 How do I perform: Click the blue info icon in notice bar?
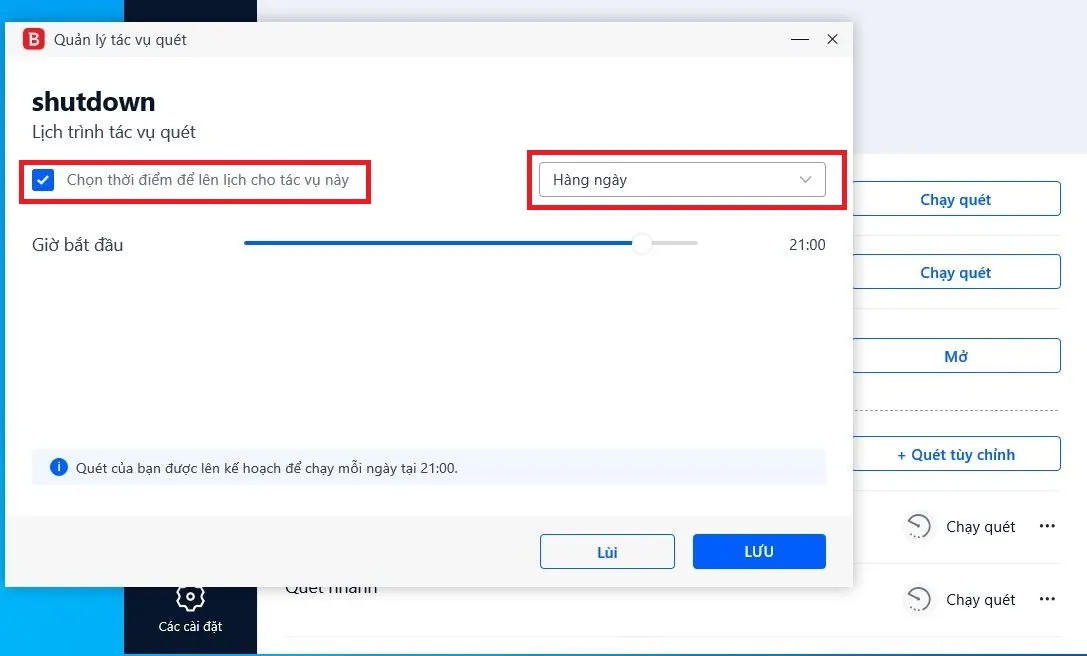tap(59, 467)
